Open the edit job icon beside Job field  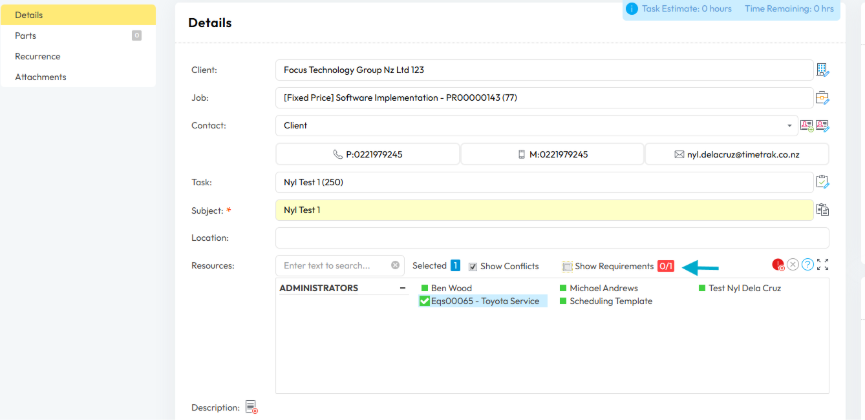pyautogui.click(x=822, y=98)
